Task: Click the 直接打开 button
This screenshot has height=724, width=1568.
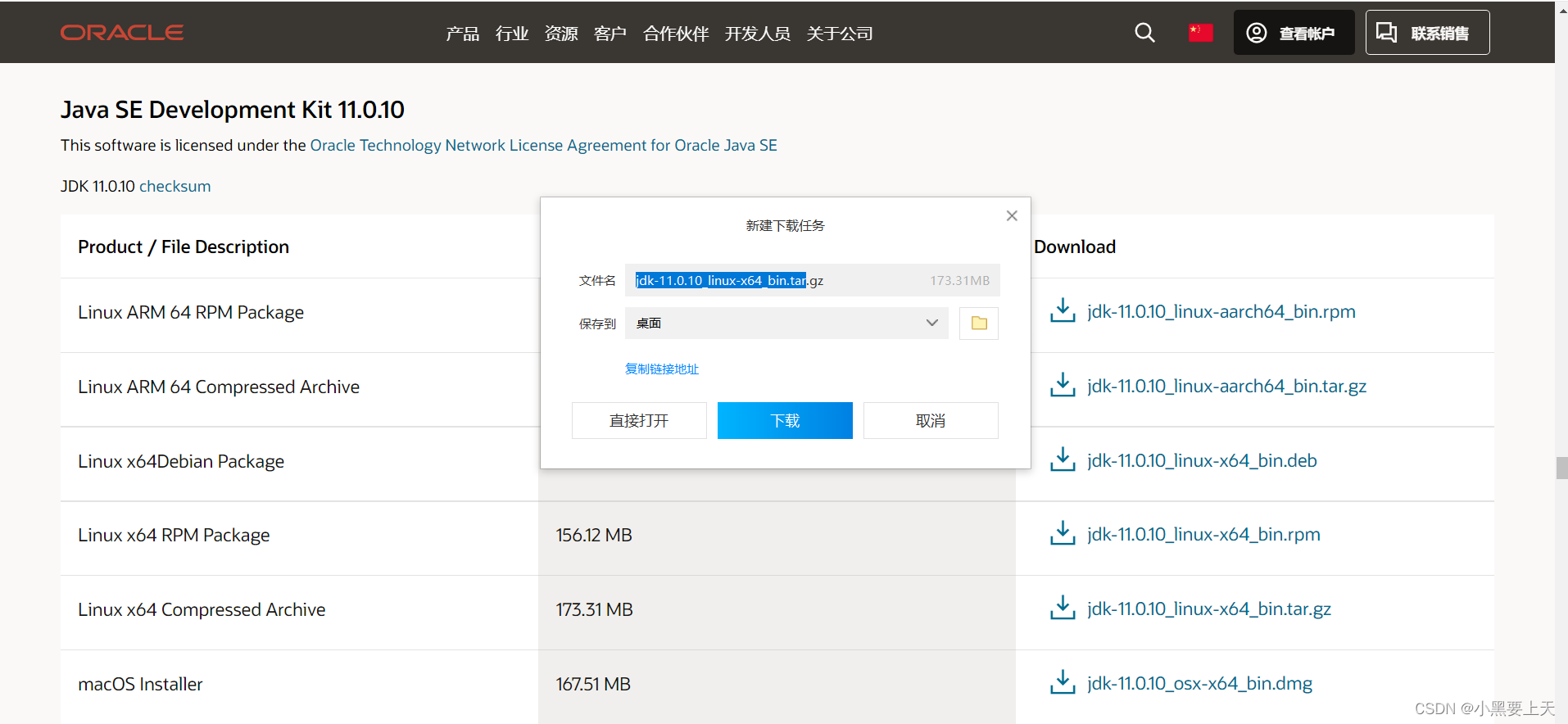Action: tap(639, 420)
